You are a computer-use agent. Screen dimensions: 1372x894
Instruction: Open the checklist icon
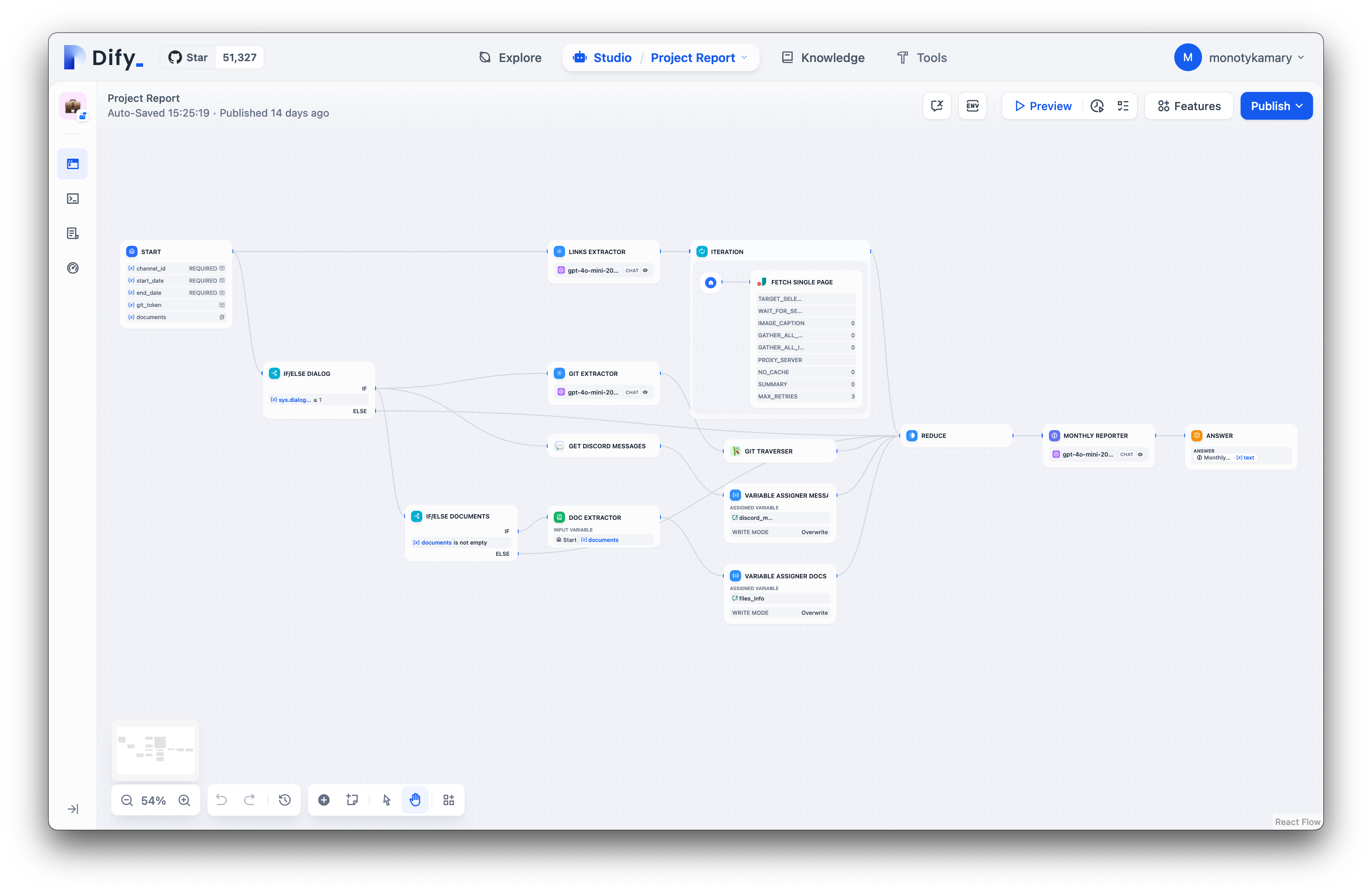[1123, 106]
